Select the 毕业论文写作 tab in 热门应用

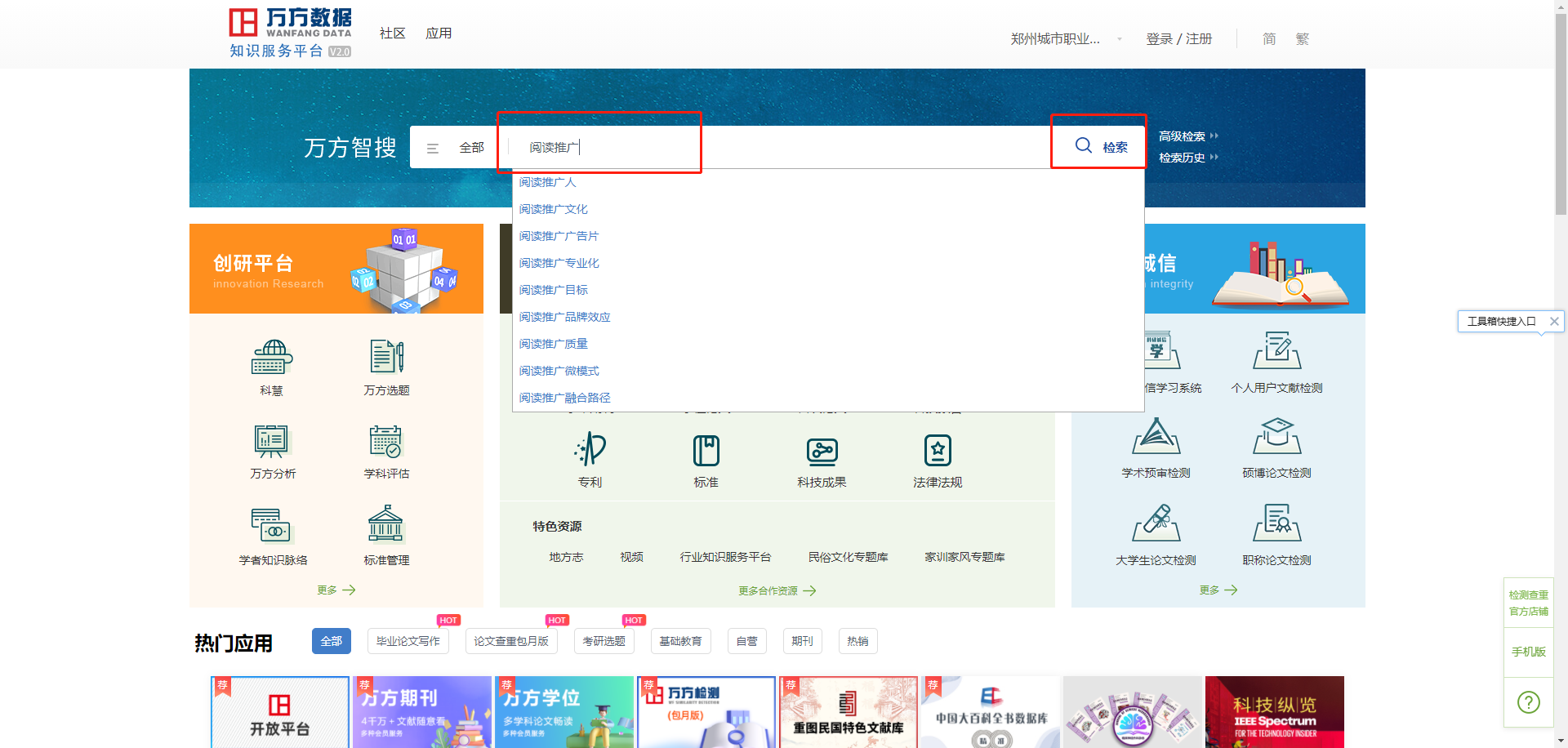408,641
